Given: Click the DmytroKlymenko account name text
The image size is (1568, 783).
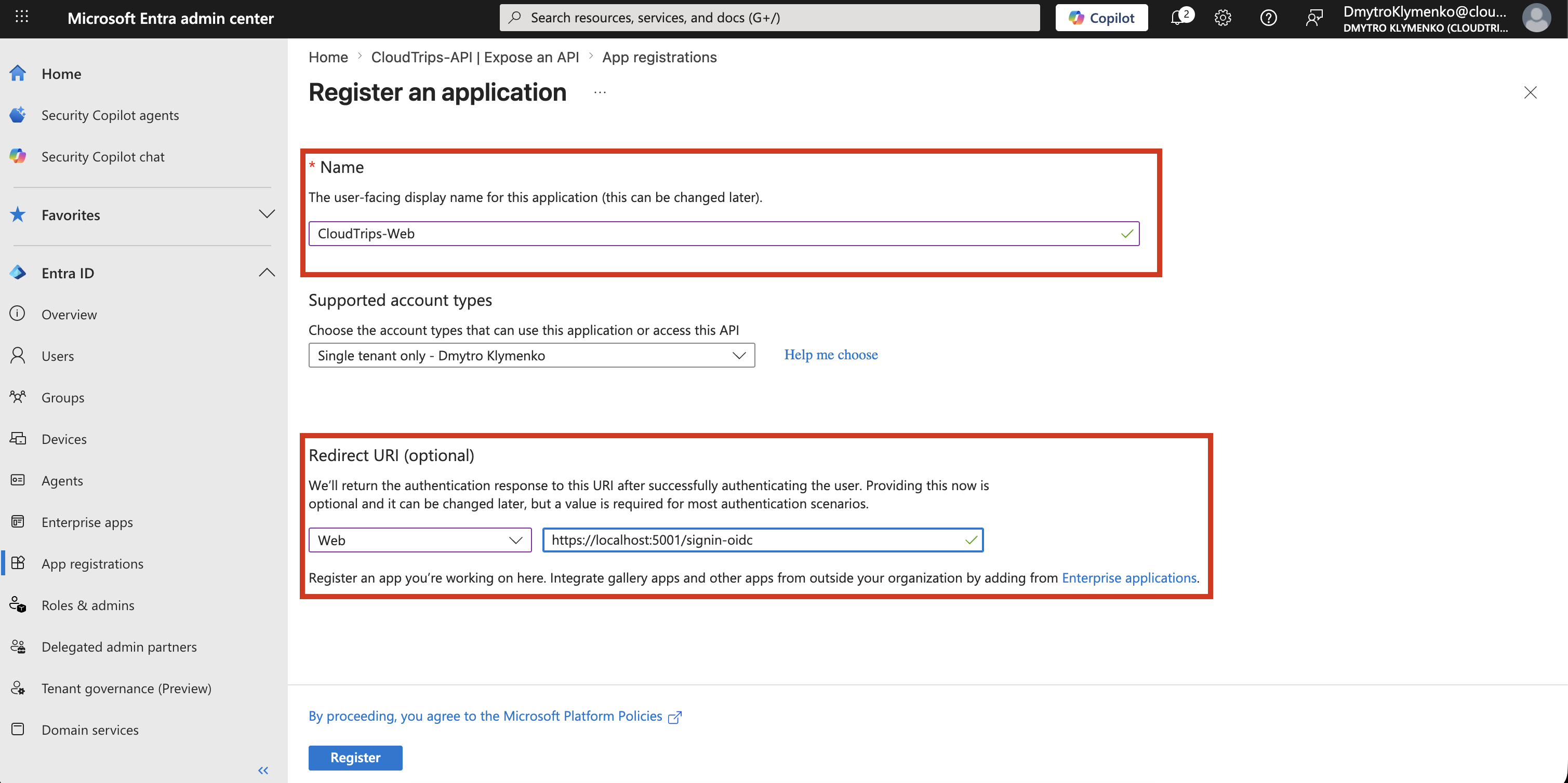Looking at the screenshot, I should tap(1425, 11).
